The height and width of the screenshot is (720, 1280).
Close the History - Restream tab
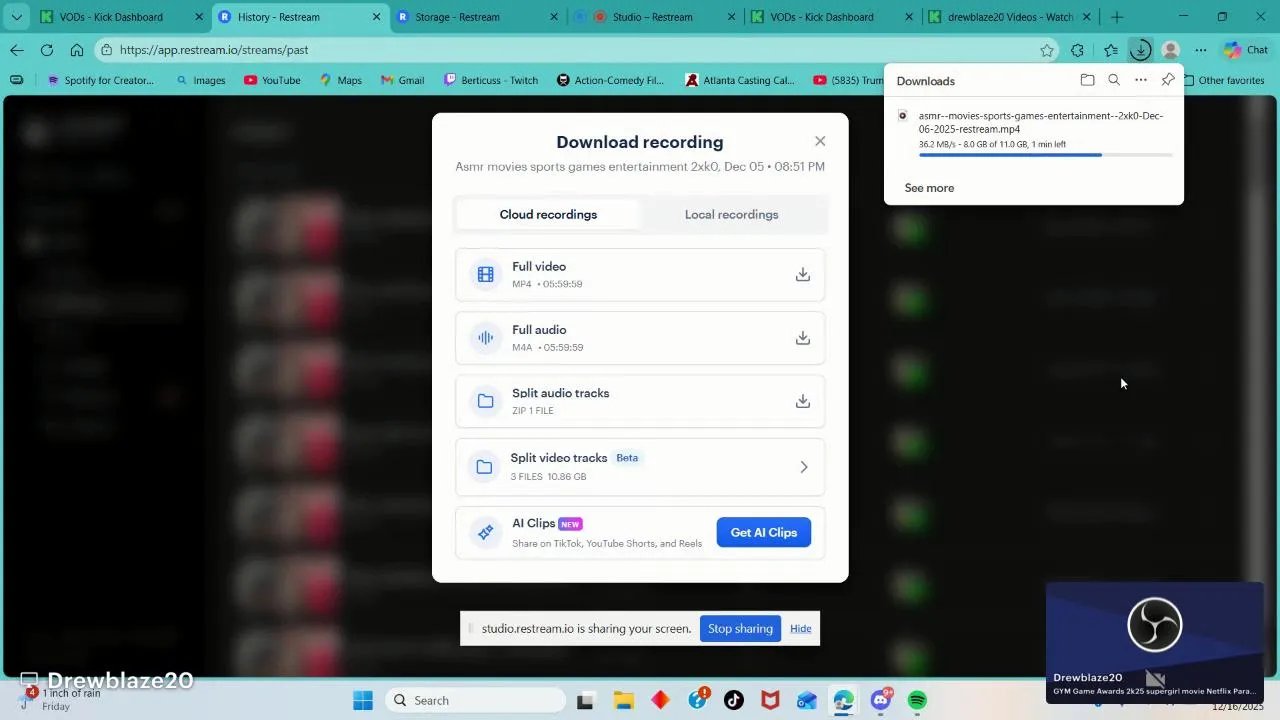[x=376, y=17]
